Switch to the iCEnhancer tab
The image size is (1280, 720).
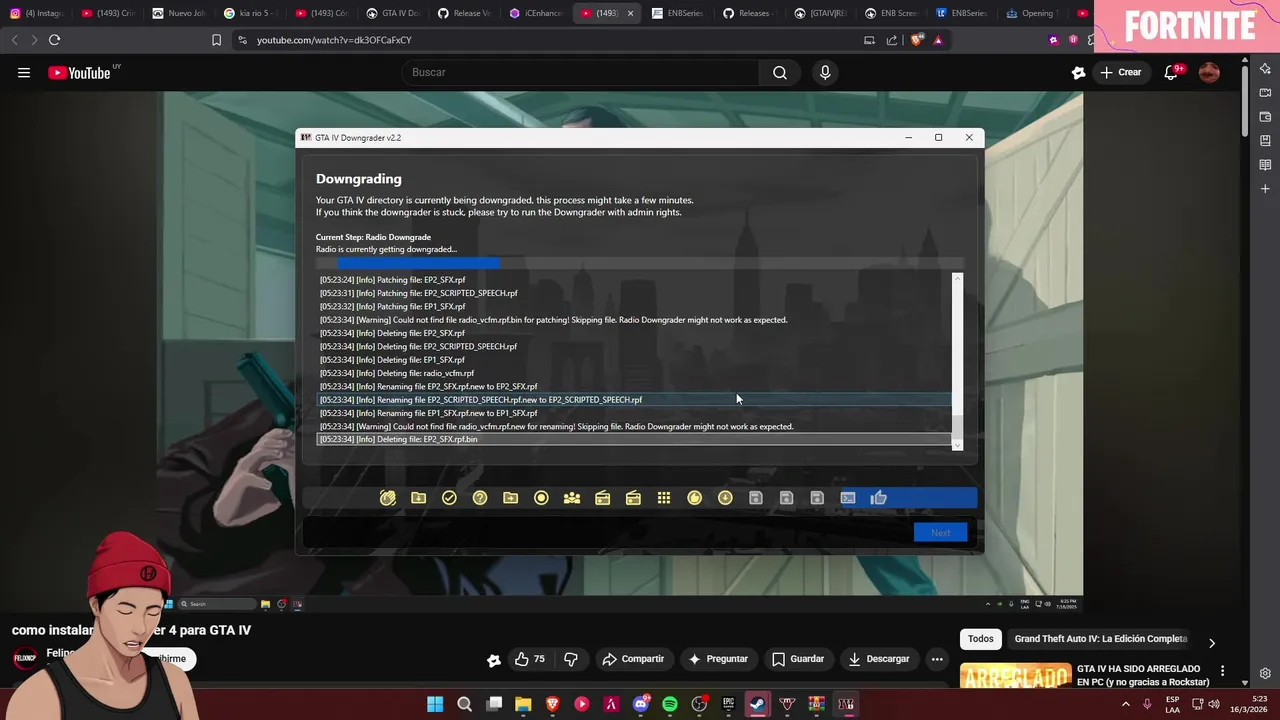[x=536, y=13]
